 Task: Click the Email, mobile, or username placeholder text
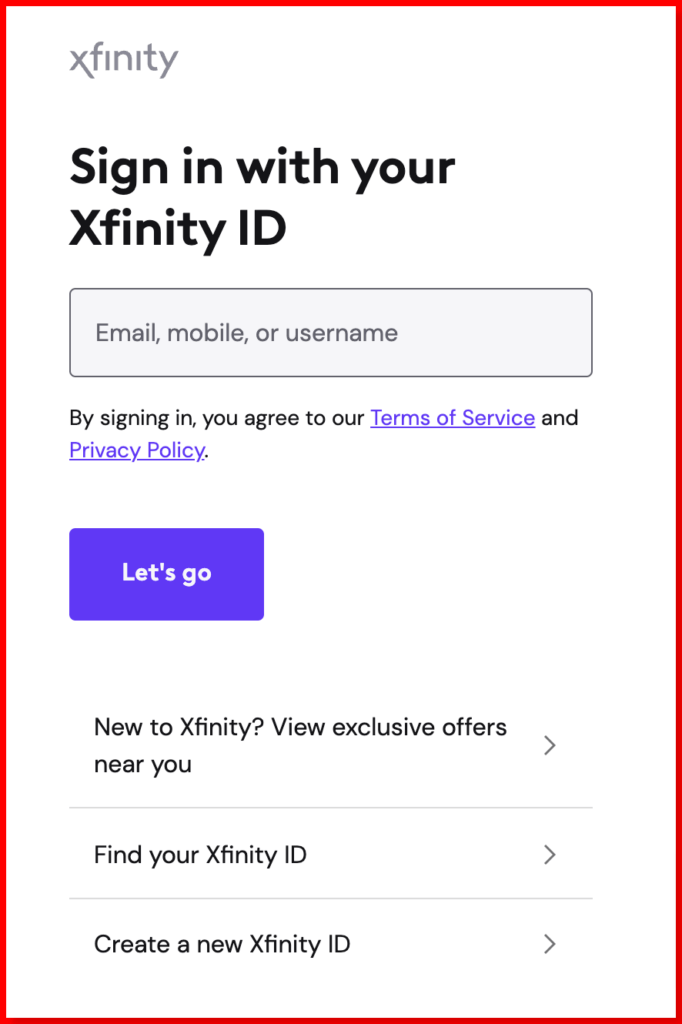[245, 332]
